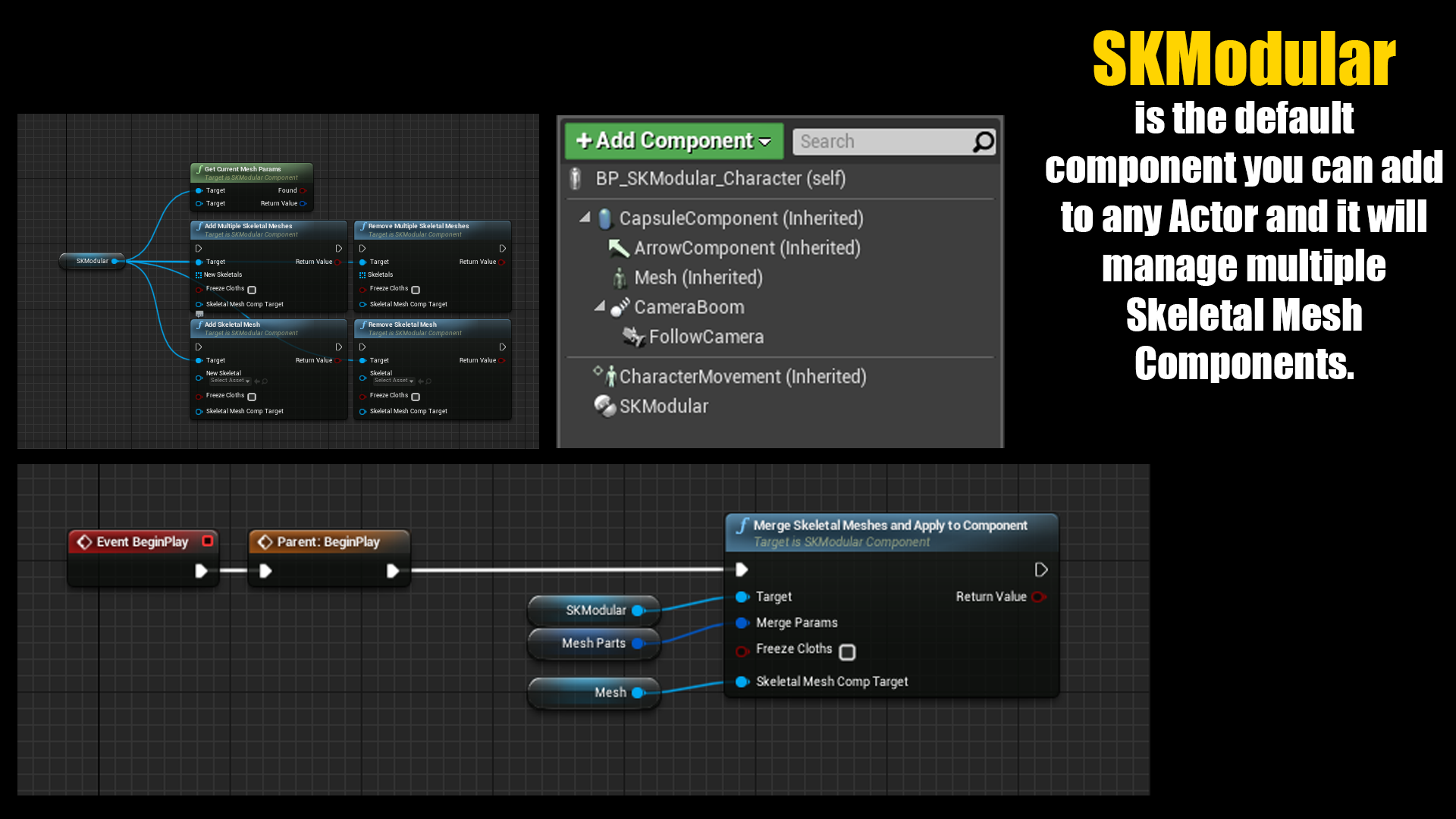1456x819 pixels.
Task: Click the search magnifier in the components panel
Action: pos(984,141)
